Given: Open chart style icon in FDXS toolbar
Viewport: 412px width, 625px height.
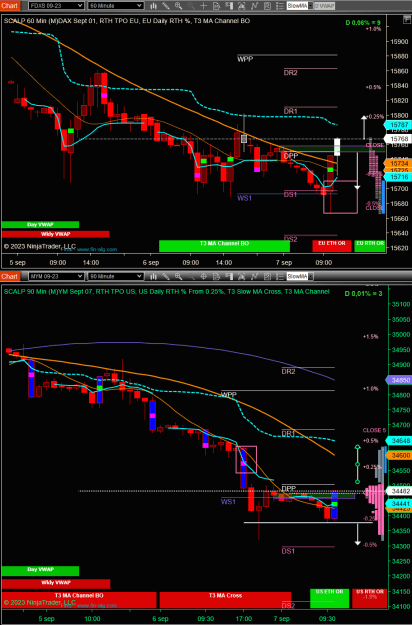Looking at the screenshot, I should coord(153,6).
